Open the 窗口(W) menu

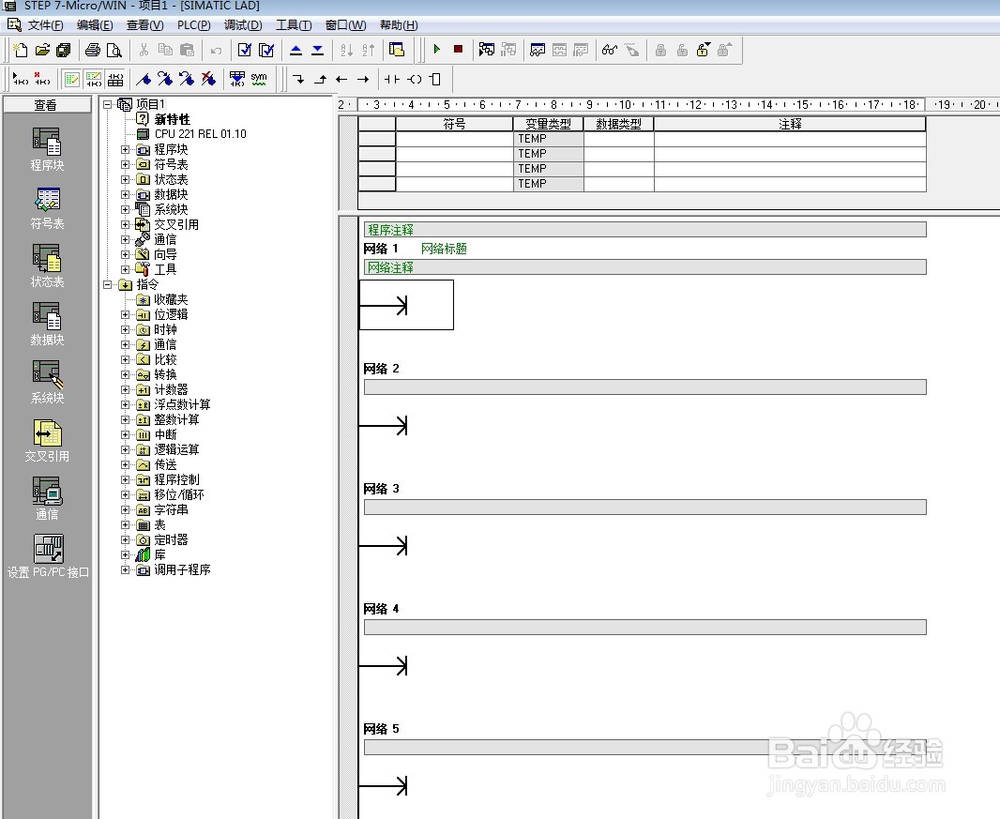346,25
